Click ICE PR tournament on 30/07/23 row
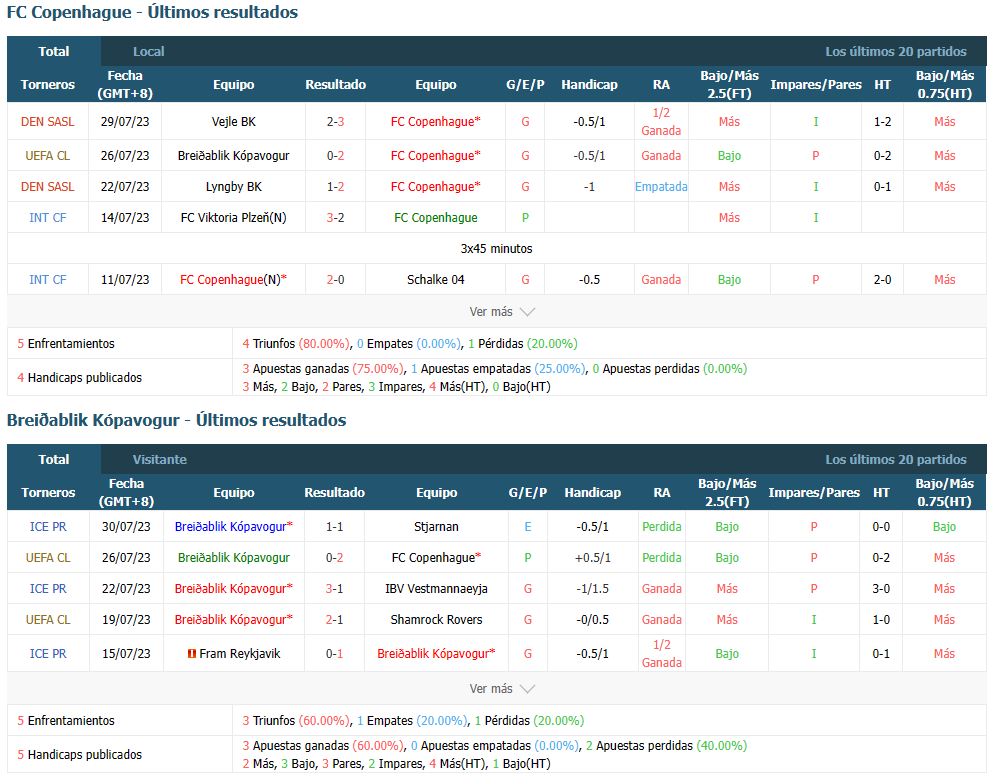The image size is (992, 781). (x=48, y=527)
